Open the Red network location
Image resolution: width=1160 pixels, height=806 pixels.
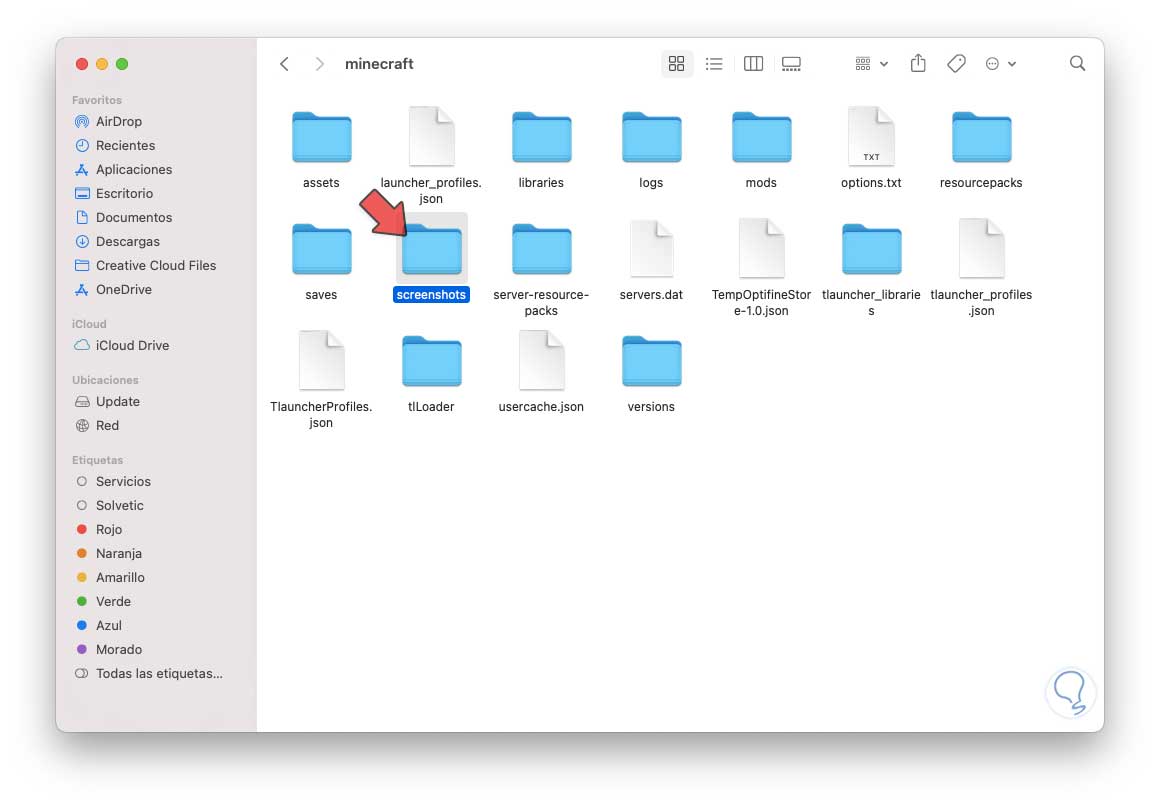pyautogui.click(x=96, y=426)
